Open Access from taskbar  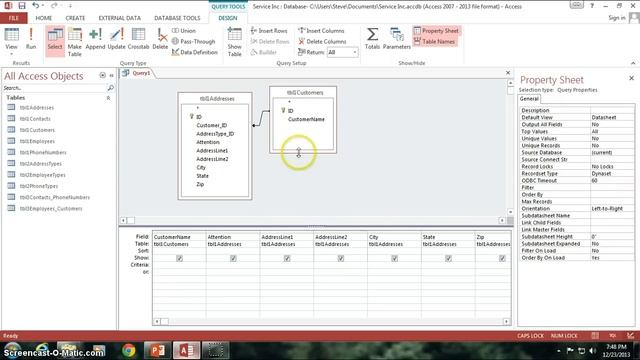(187, 351)
